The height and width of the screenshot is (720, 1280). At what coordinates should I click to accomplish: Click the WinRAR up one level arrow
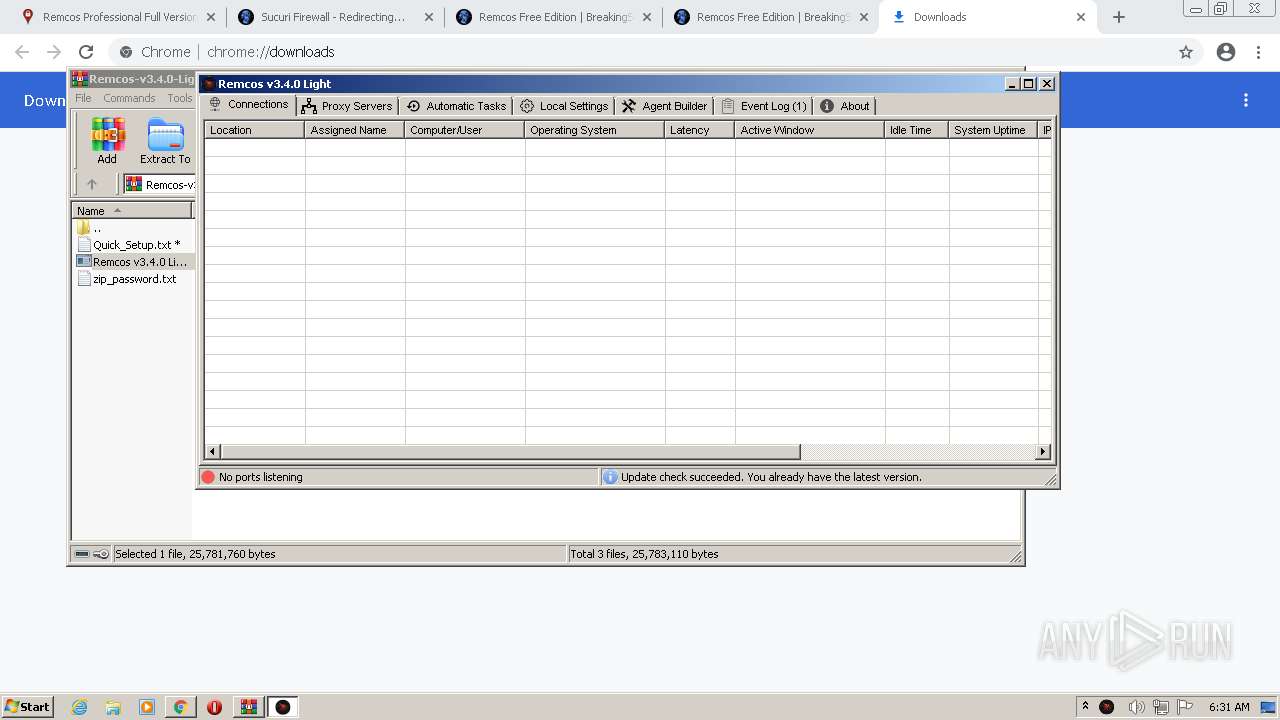click(x=92, y=184)
